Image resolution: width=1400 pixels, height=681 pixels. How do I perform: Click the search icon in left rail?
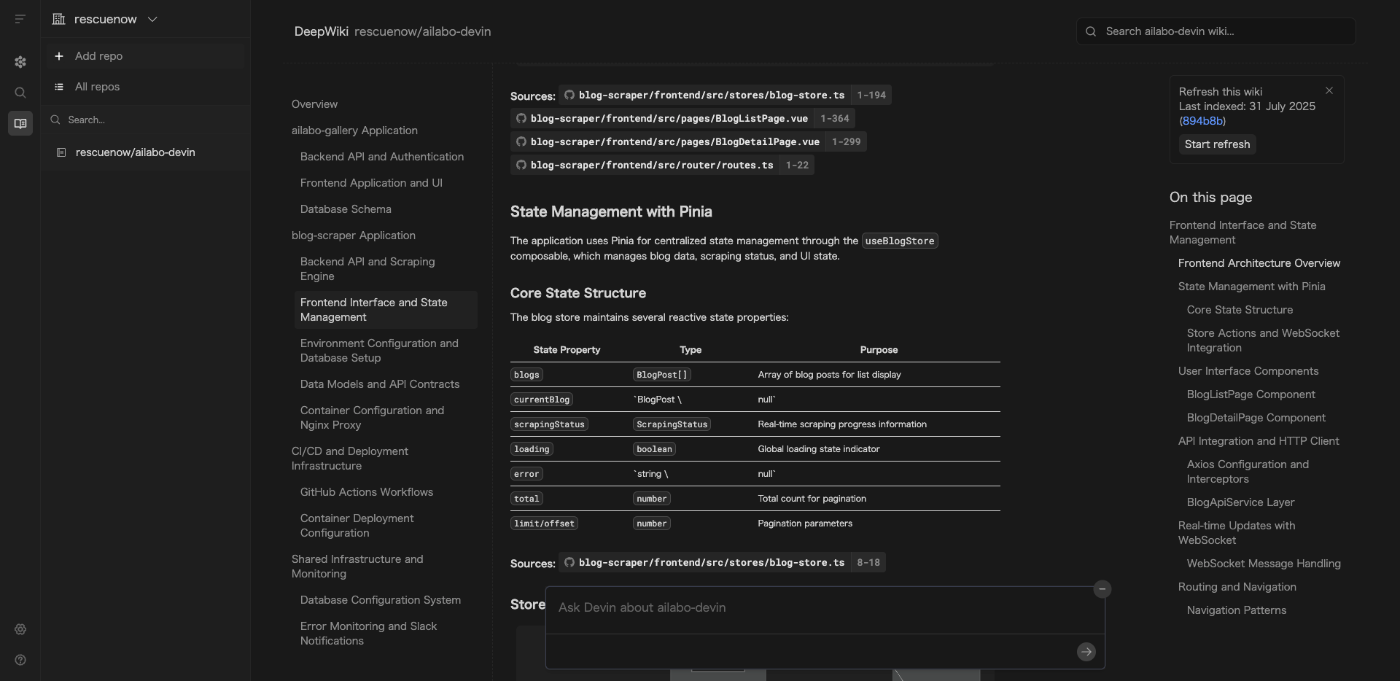point(20,93)
